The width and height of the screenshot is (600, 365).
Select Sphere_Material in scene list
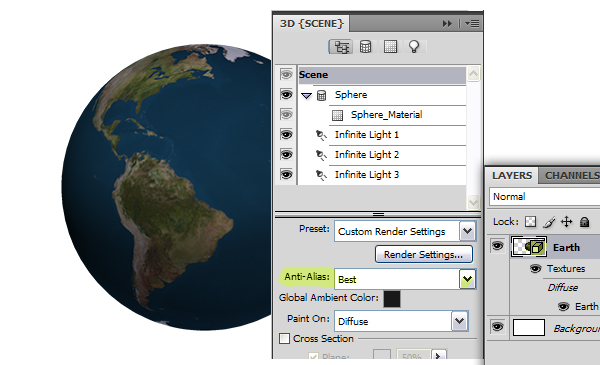coord(386,115)
